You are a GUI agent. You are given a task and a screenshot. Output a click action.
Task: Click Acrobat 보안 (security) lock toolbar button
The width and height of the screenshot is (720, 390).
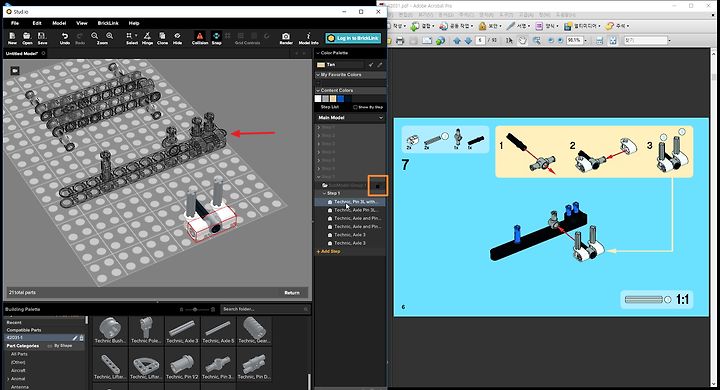pyautogui.click(x=489, y=26)
